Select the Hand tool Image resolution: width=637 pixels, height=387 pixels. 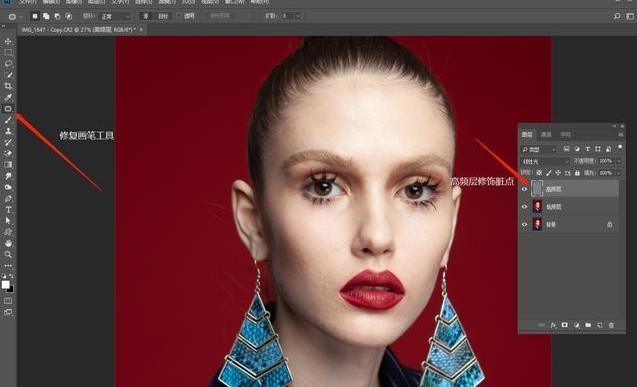(x=8, y=243)
